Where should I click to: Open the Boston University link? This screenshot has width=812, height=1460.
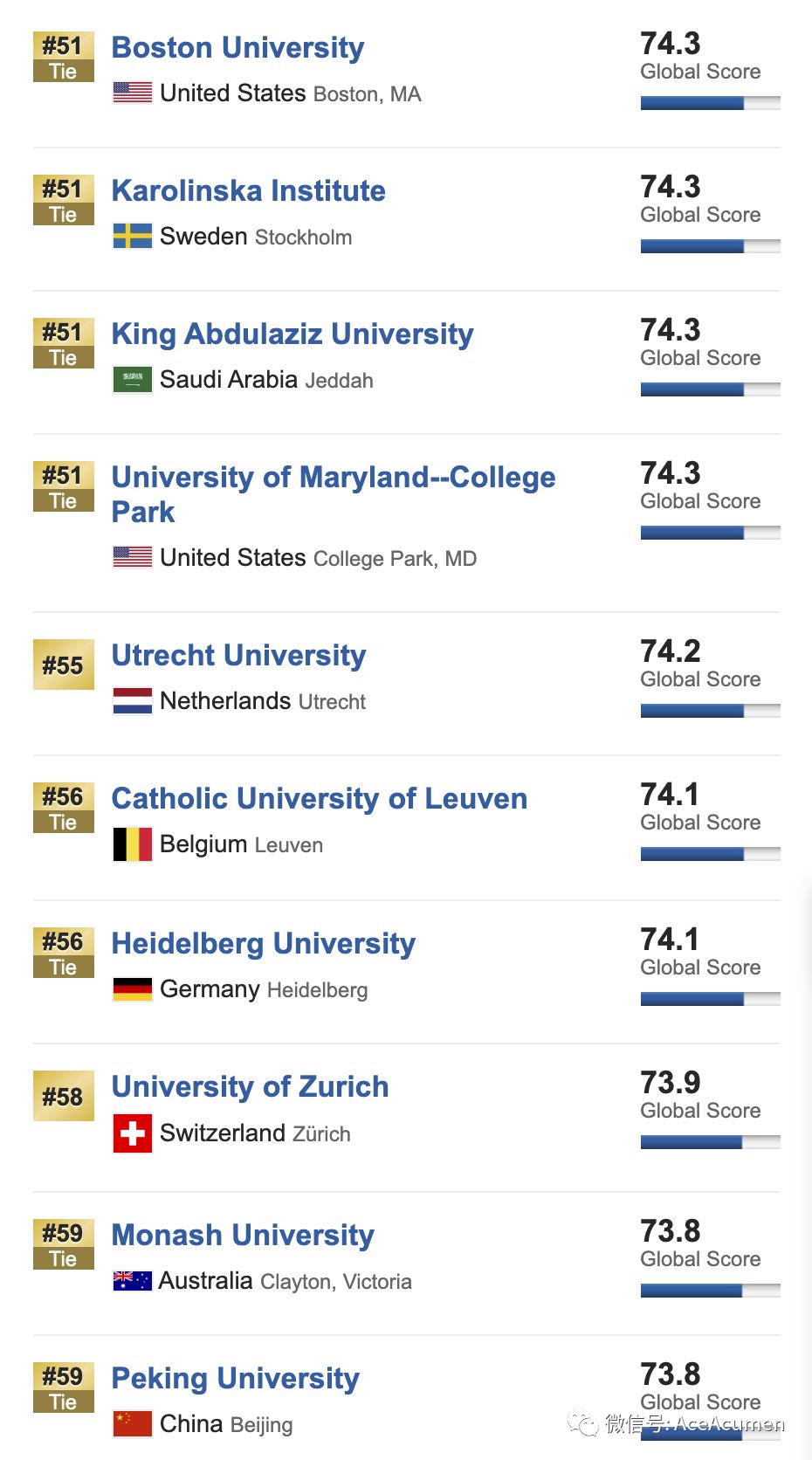(237, 47)
